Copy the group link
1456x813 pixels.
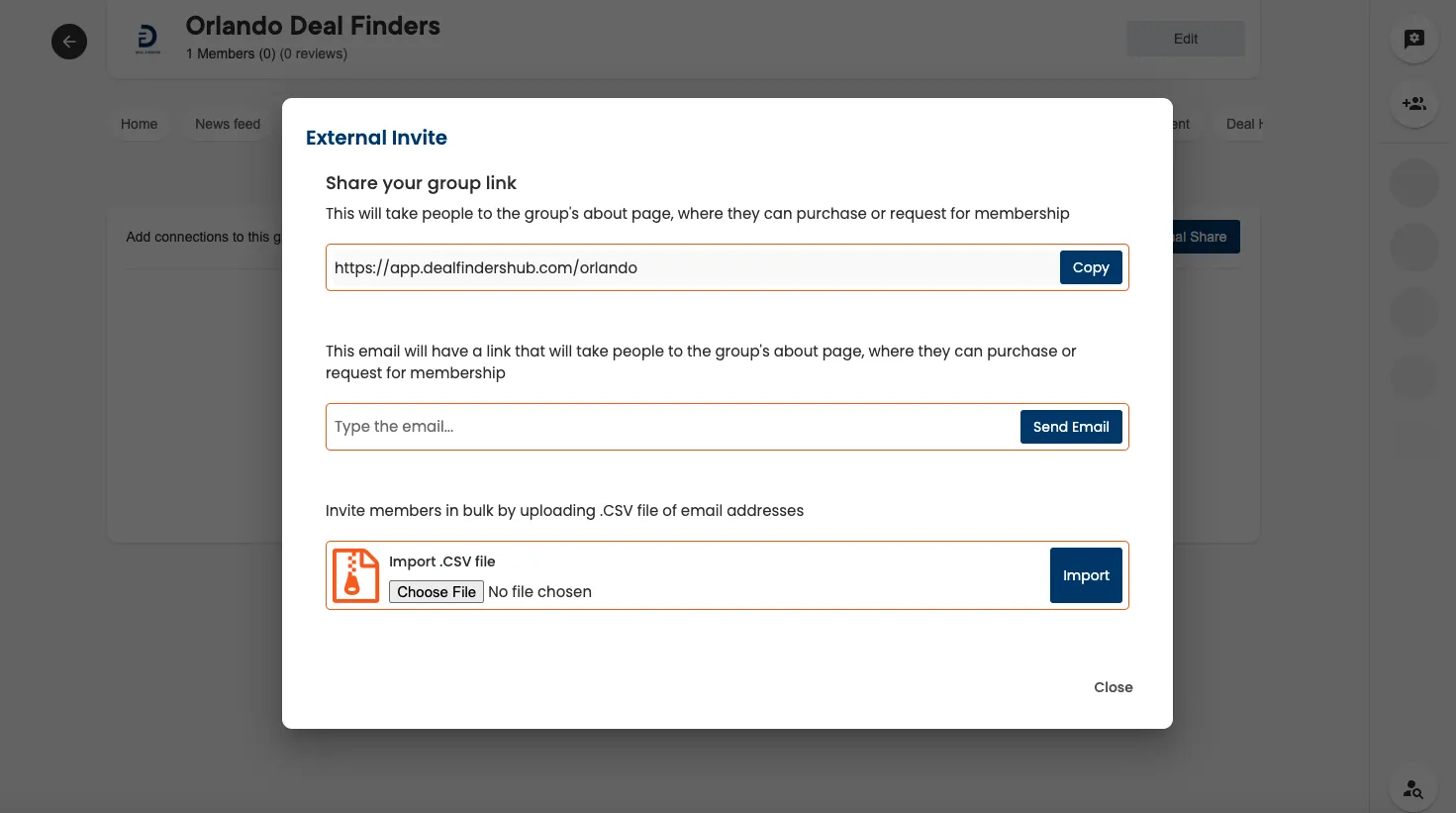click(1091, 267)
